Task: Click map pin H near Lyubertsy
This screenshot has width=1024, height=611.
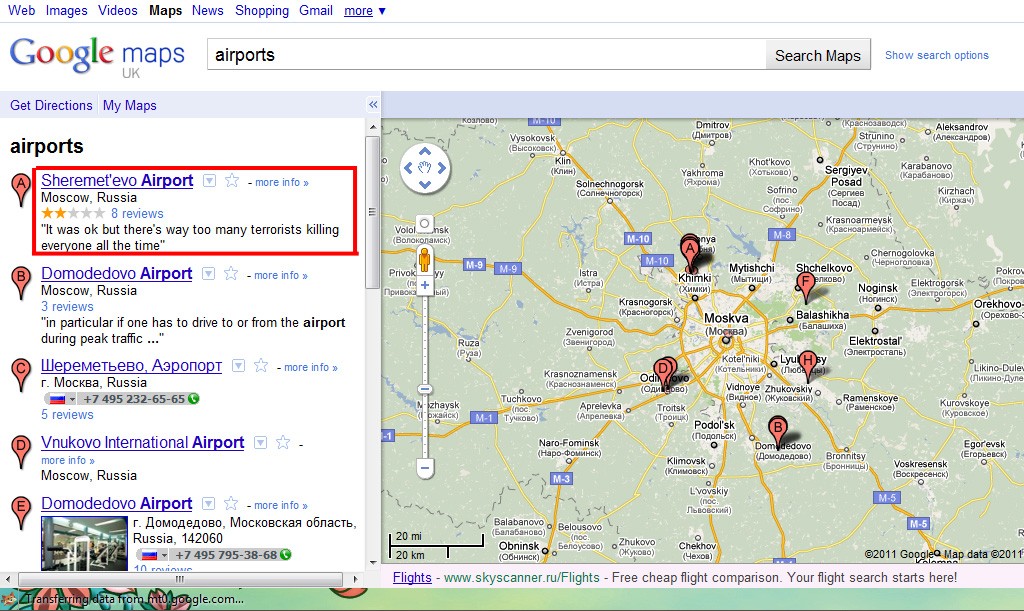Action: 808,366
